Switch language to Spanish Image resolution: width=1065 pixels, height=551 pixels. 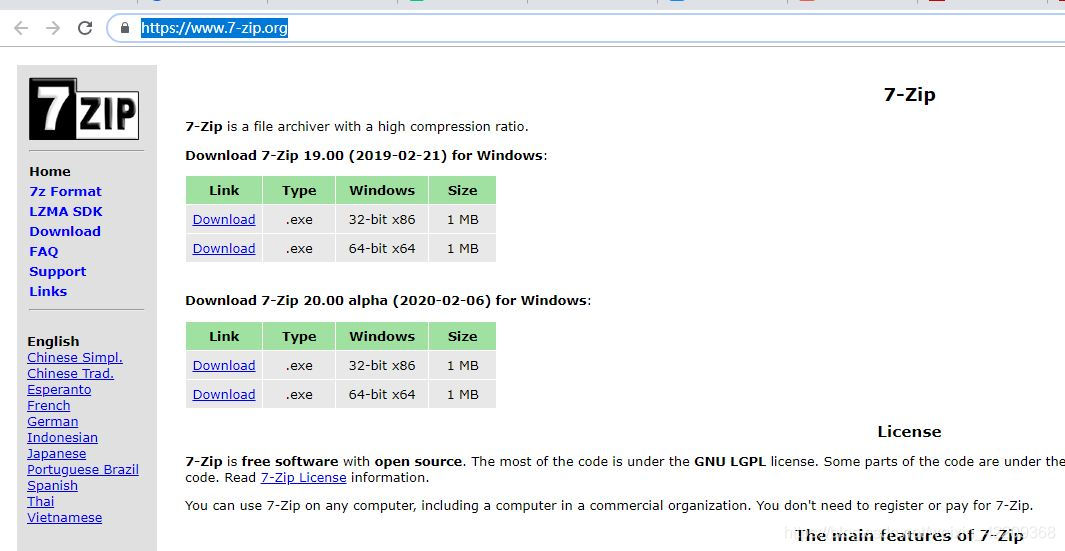pyautogui.click(x=52, y=486)
